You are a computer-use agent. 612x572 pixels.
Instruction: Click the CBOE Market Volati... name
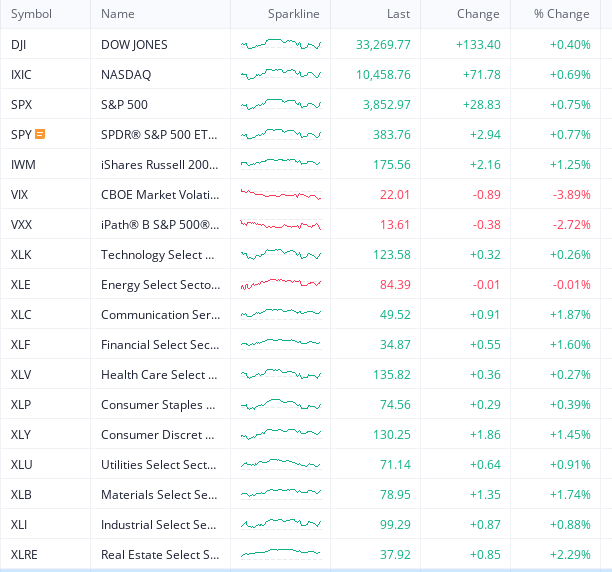click(160, 195)
